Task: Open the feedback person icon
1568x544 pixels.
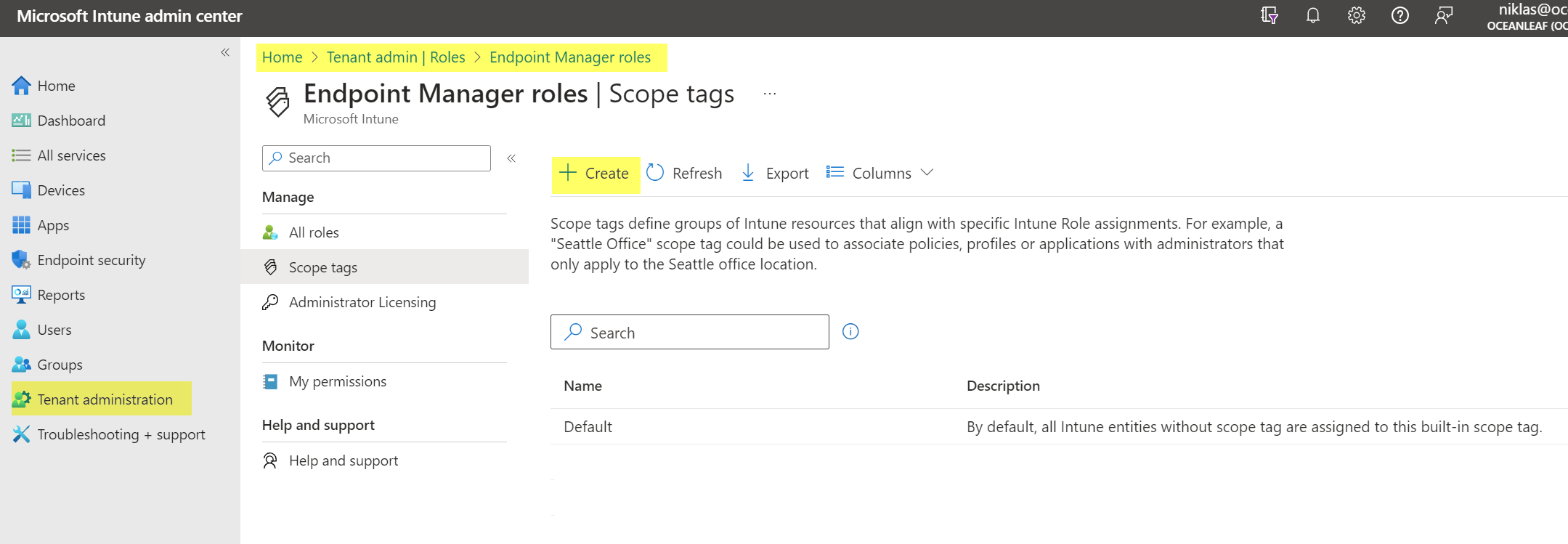Action: pos(1443,15)
